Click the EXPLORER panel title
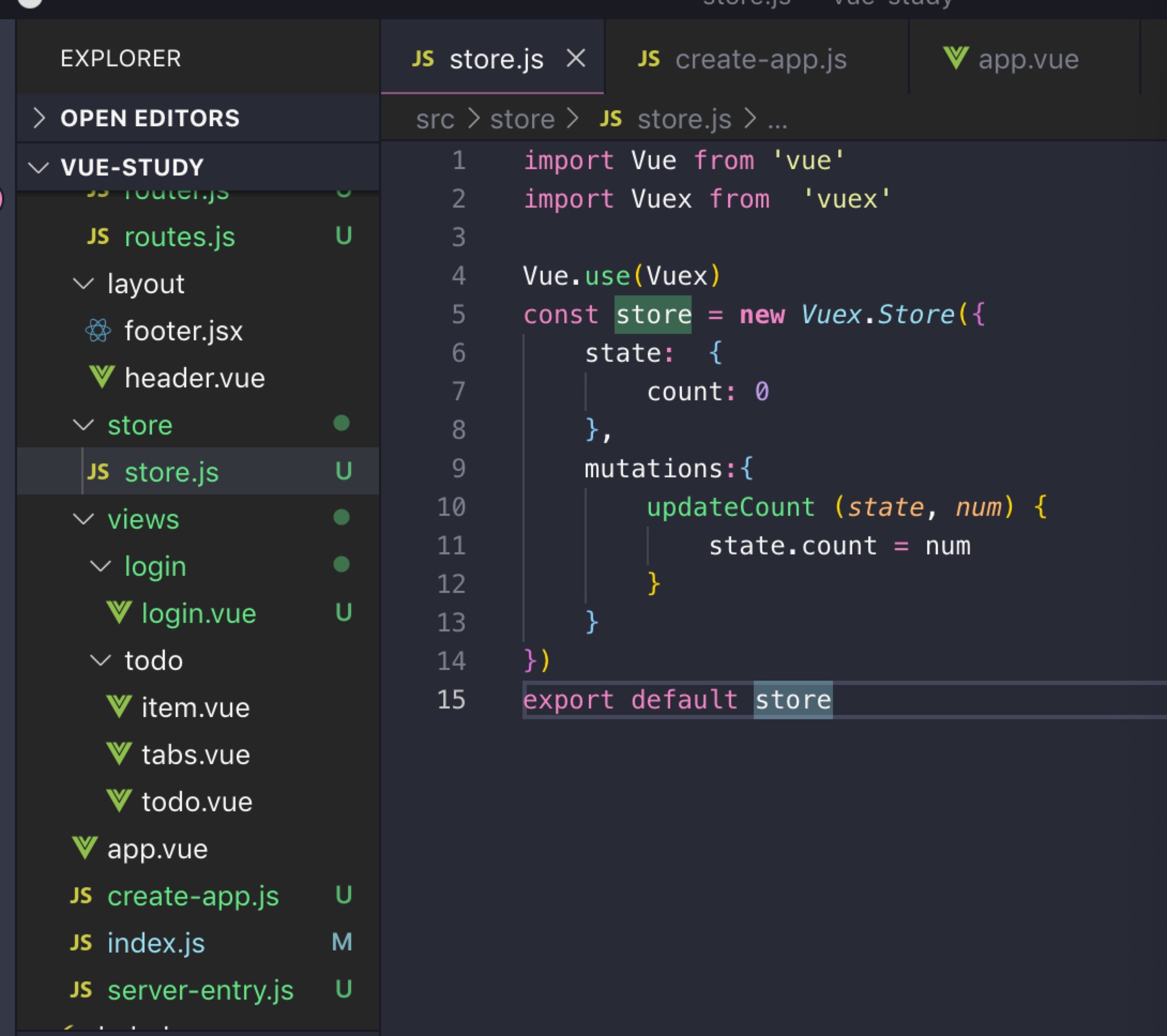This screenshot has width=1167, height=1036. point(121,58)
